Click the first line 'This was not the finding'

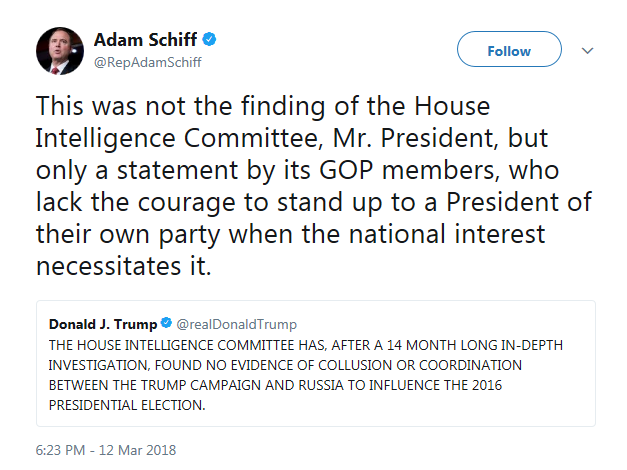pyautogui.click(x=180, y=106)
